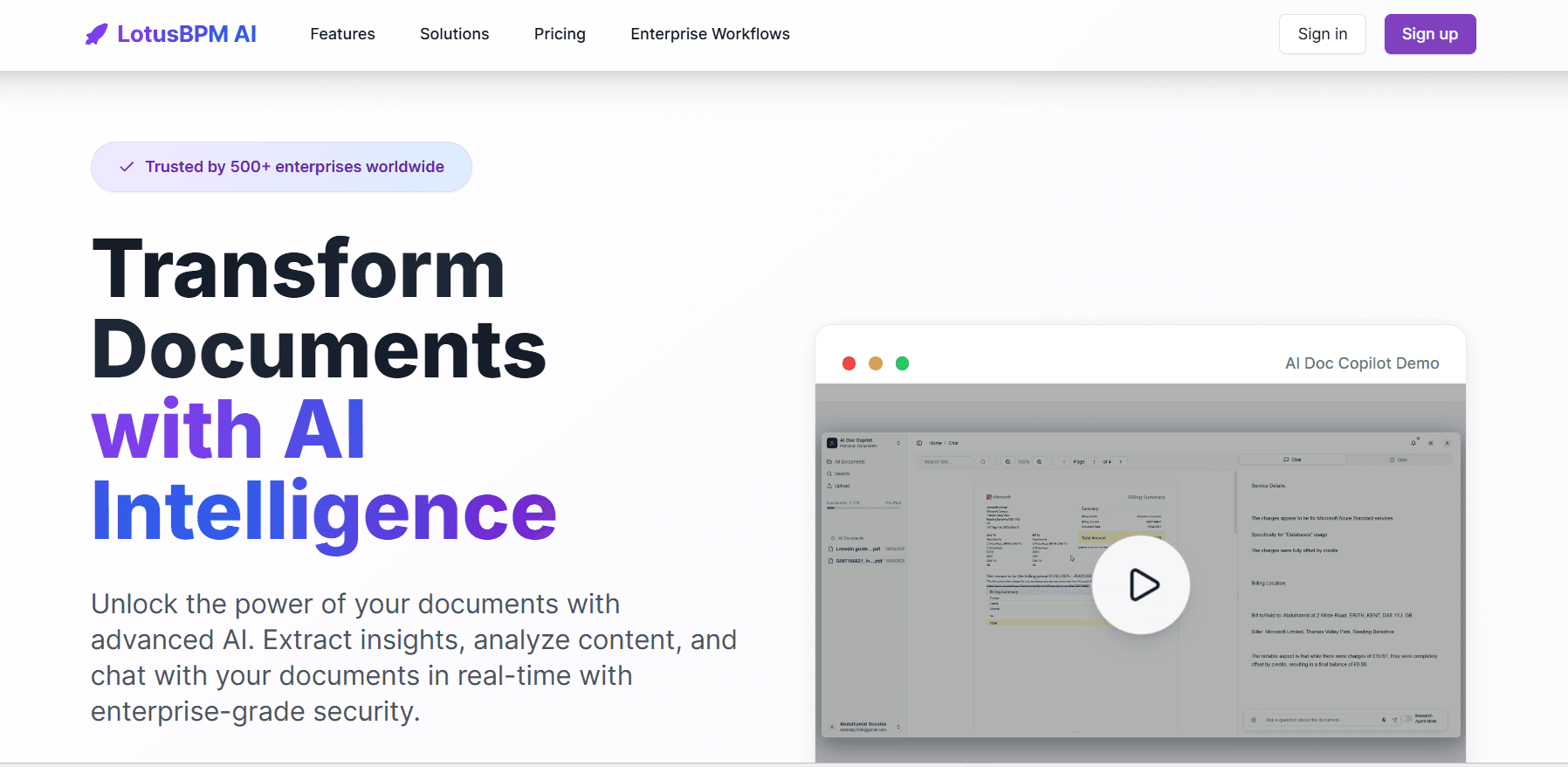Click the documents usage progress bar in the demo
This screenshot has width=1568, height=767.
(863, 508)
